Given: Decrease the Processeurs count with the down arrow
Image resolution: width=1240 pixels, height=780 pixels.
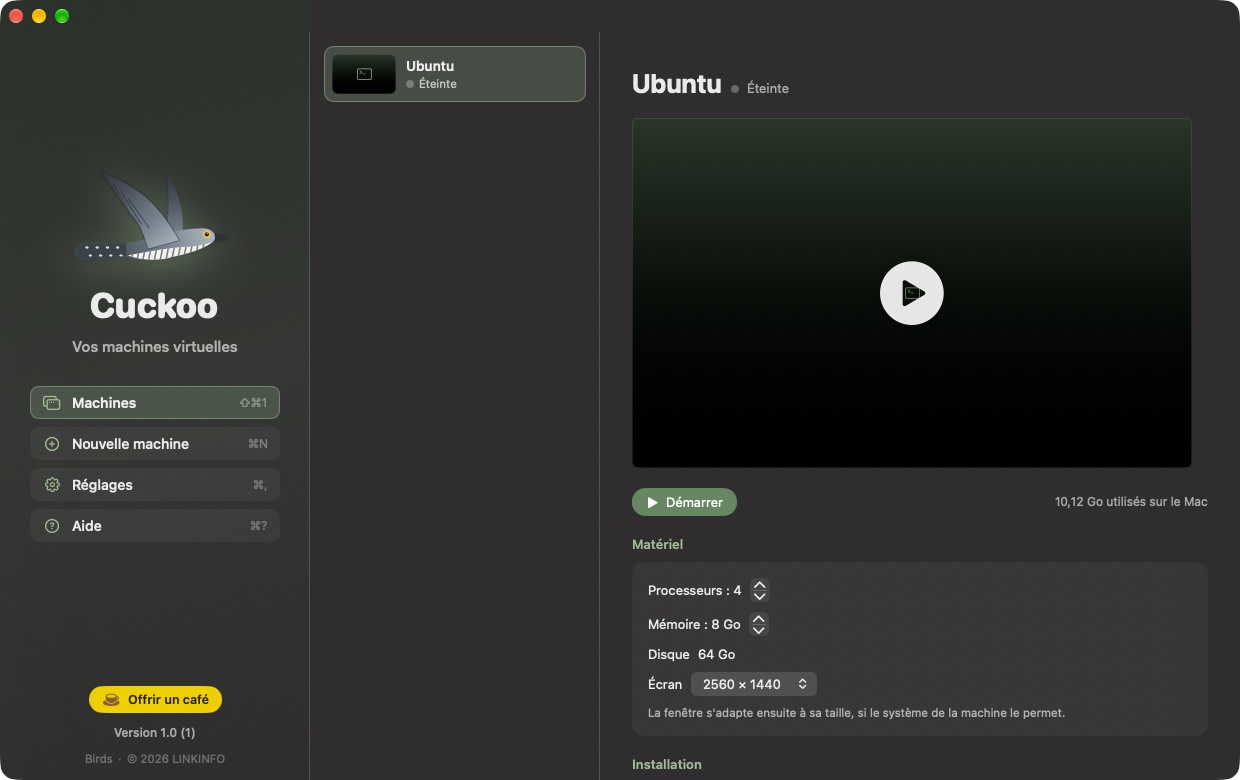Looking at the screenshot, I should (x=759, y=596).
